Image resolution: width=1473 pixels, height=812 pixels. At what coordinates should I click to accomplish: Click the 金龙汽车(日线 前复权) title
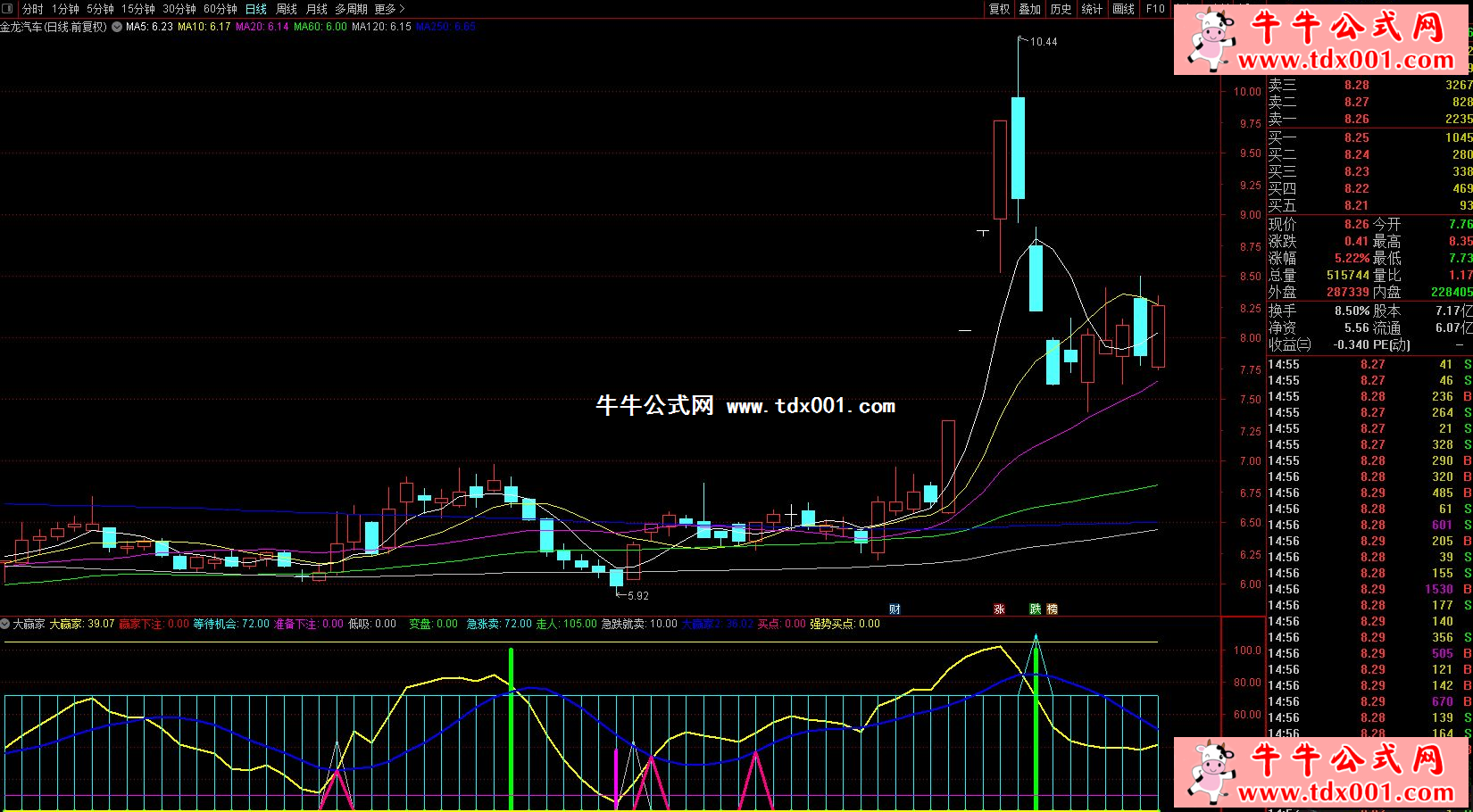click(54, 27)
